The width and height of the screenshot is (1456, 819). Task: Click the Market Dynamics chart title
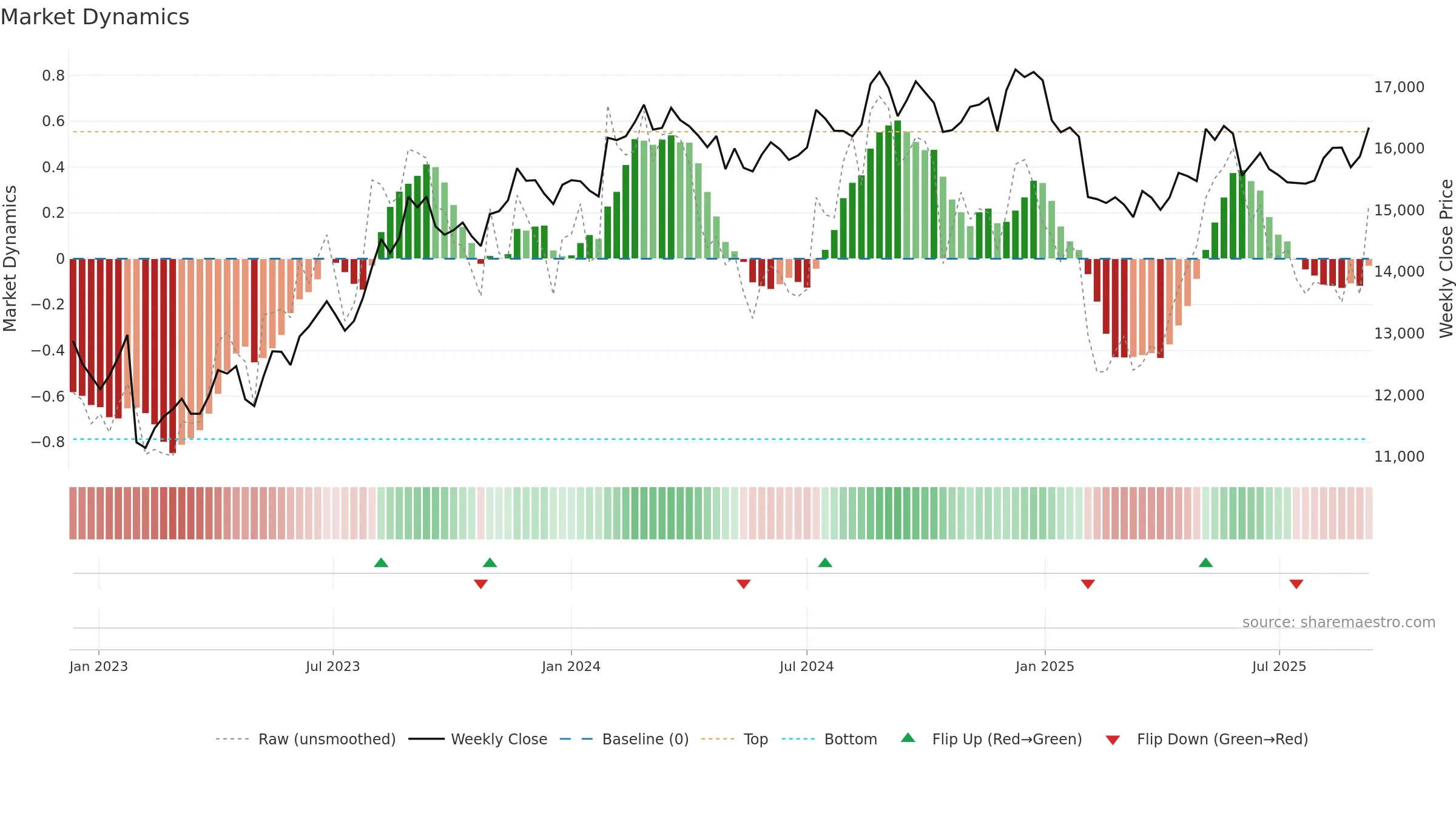click(95, 17)
